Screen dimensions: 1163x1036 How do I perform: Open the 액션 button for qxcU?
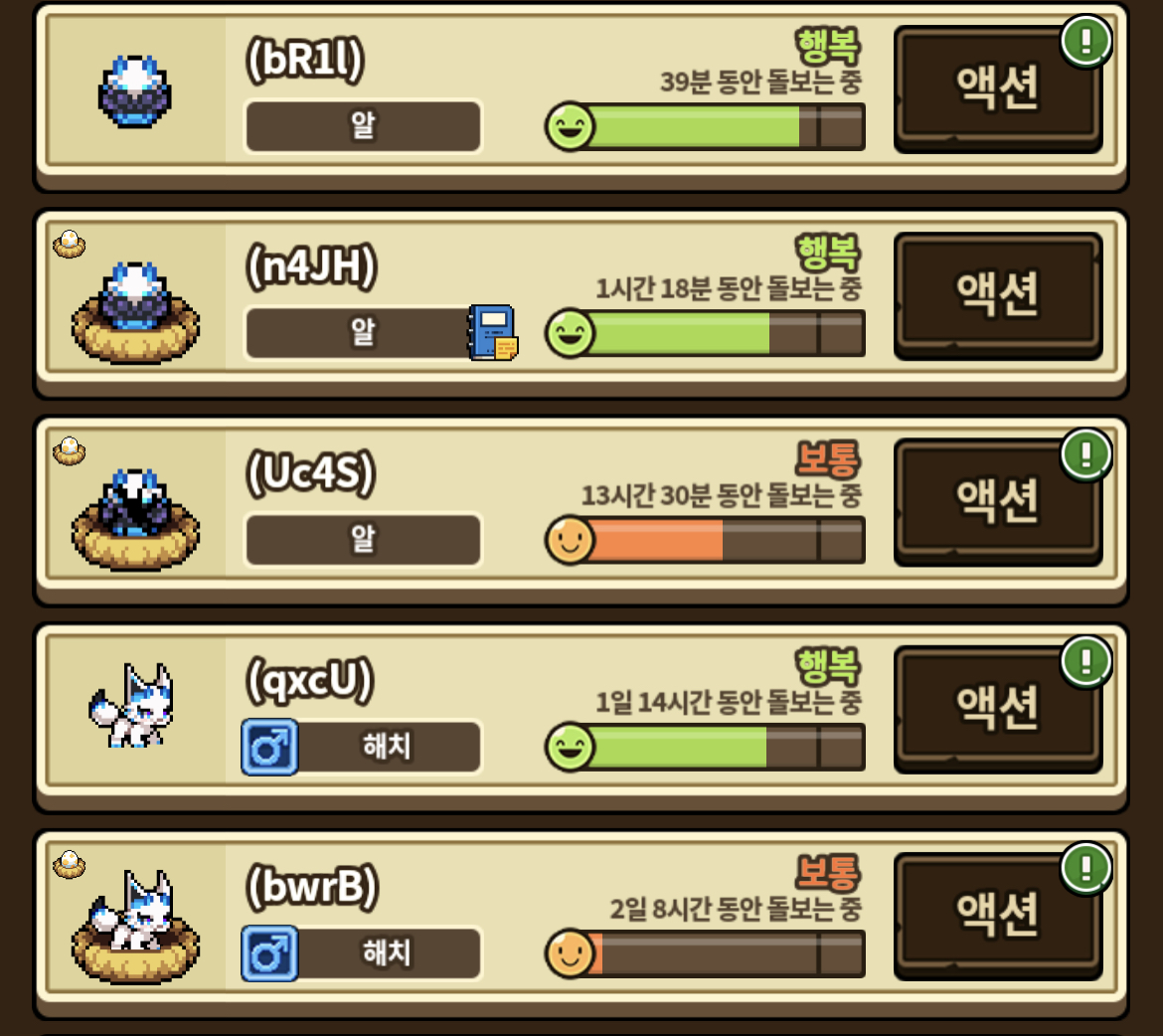tap(998, 709)
